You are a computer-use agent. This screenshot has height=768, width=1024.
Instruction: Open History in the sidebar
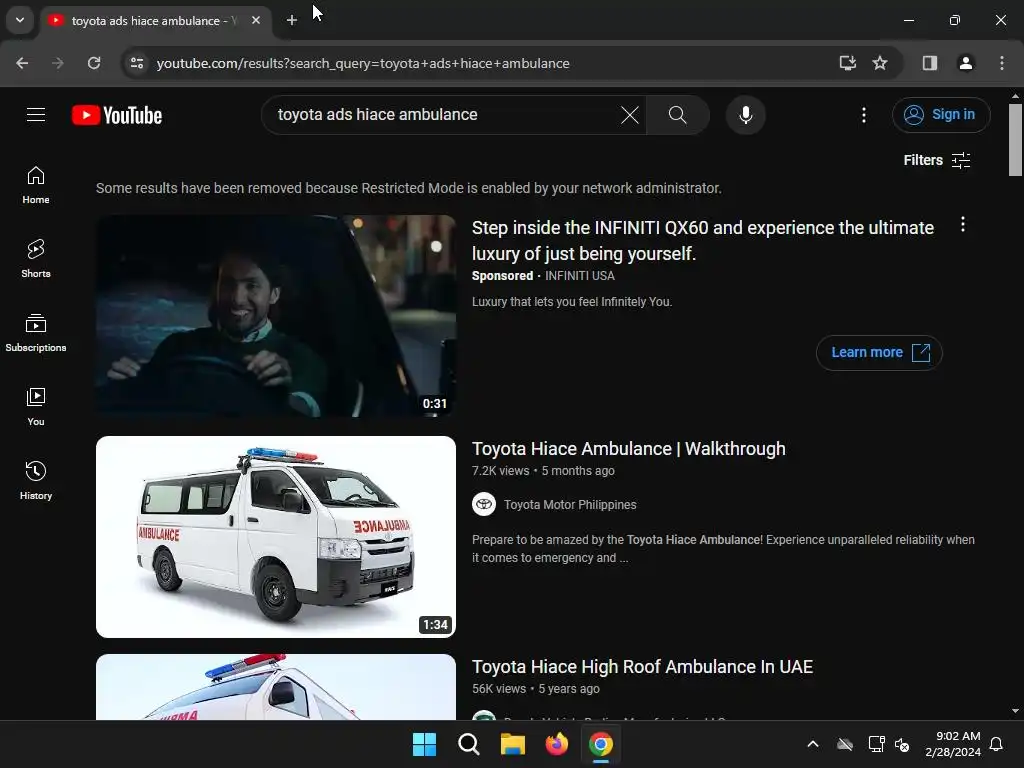tap(36, 480)
